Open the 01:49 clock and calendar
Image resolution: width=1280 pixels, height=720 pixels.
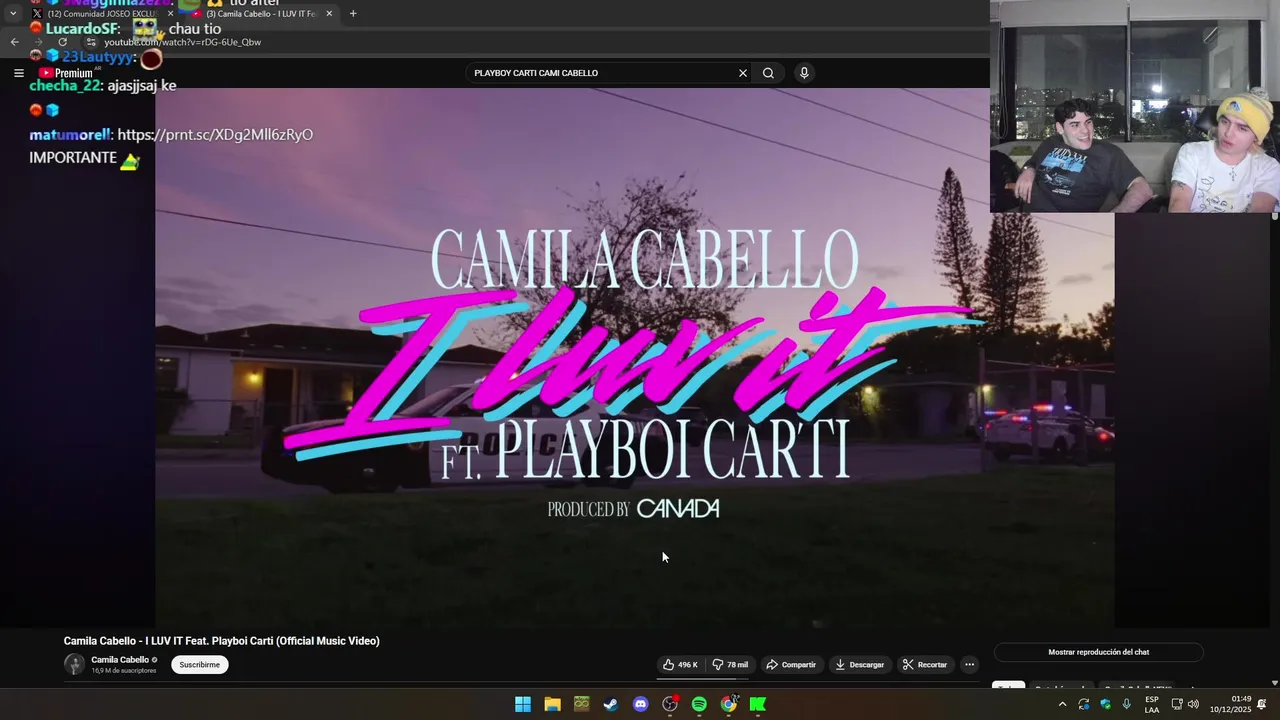pyautogui.click(x=1230, y=704)
